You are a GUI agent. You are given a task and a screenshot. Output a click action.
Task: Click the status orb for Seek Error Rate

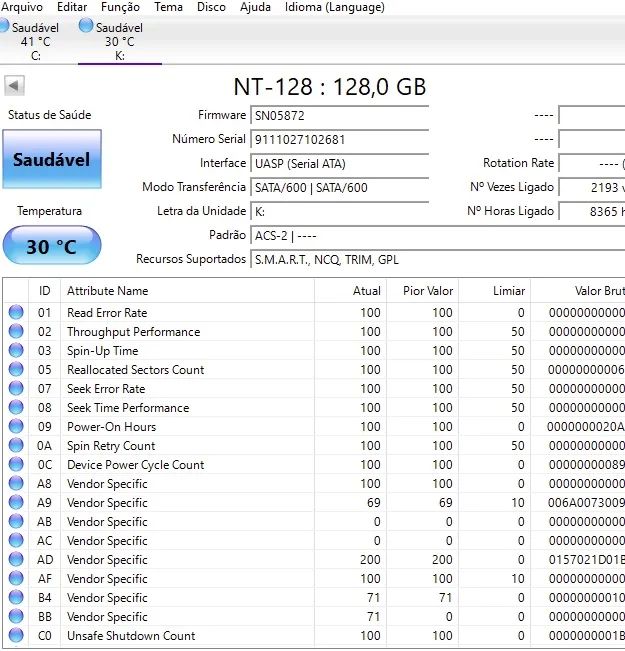click(16, 388)
